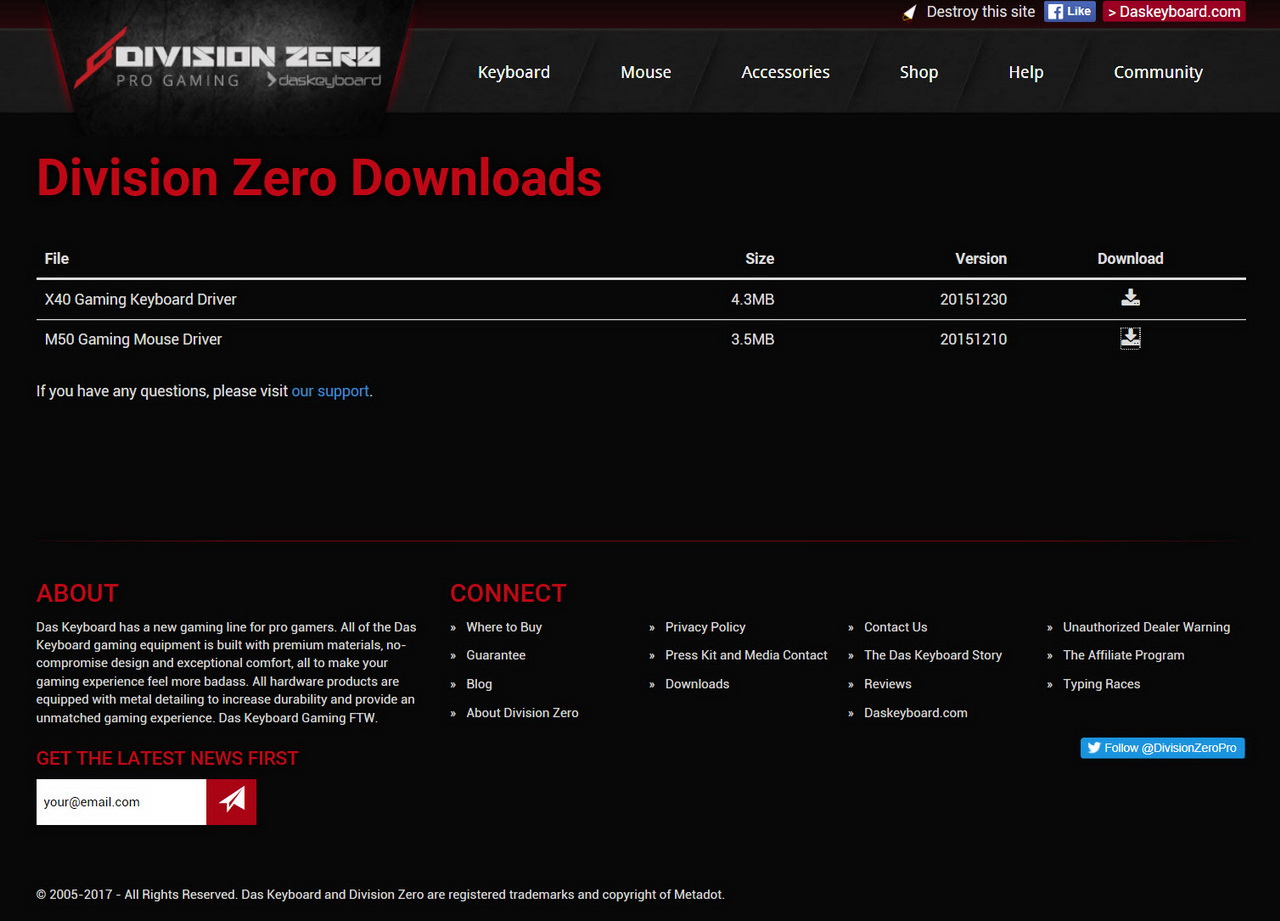
Task: Open About Division Zero link
Action: (522, 713)
